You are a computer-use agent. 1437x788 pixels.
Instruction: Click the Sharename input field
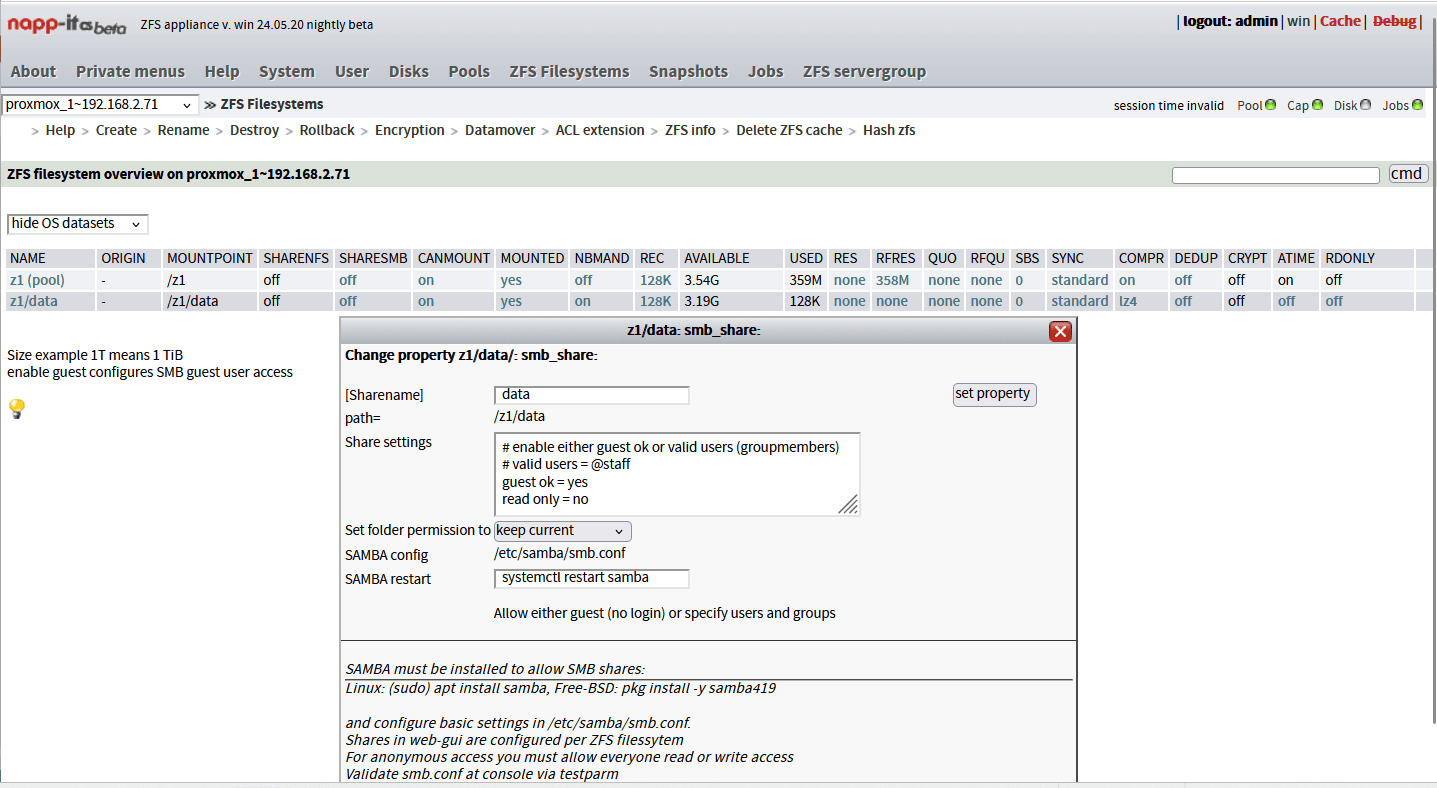pyautogui.click(x=592, y=395)
